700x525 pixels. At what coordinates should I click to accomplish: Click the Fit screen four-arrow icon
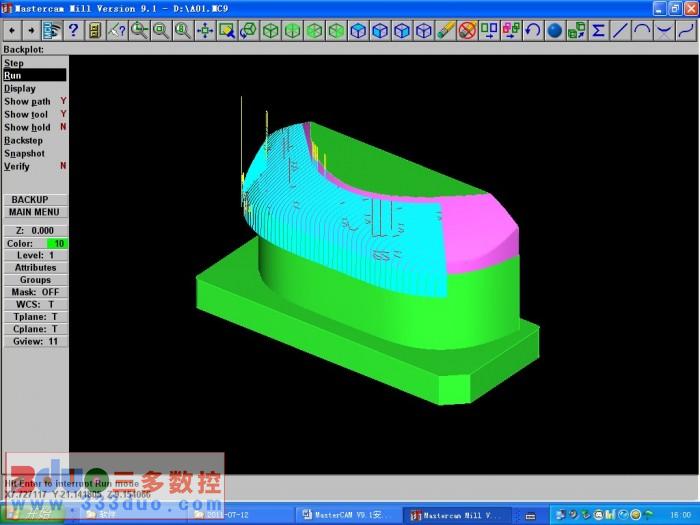(205, 30)
